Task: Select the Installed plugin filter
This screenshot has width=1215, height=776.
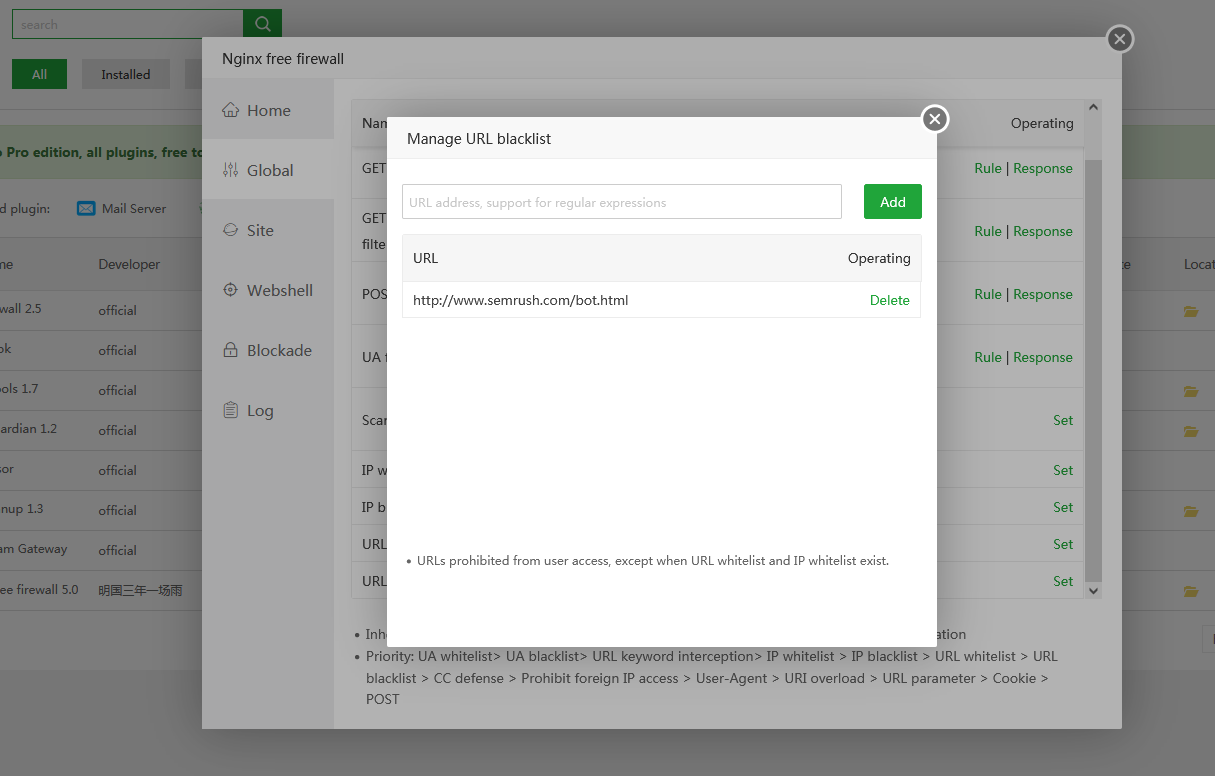Action: coord(126,74)
